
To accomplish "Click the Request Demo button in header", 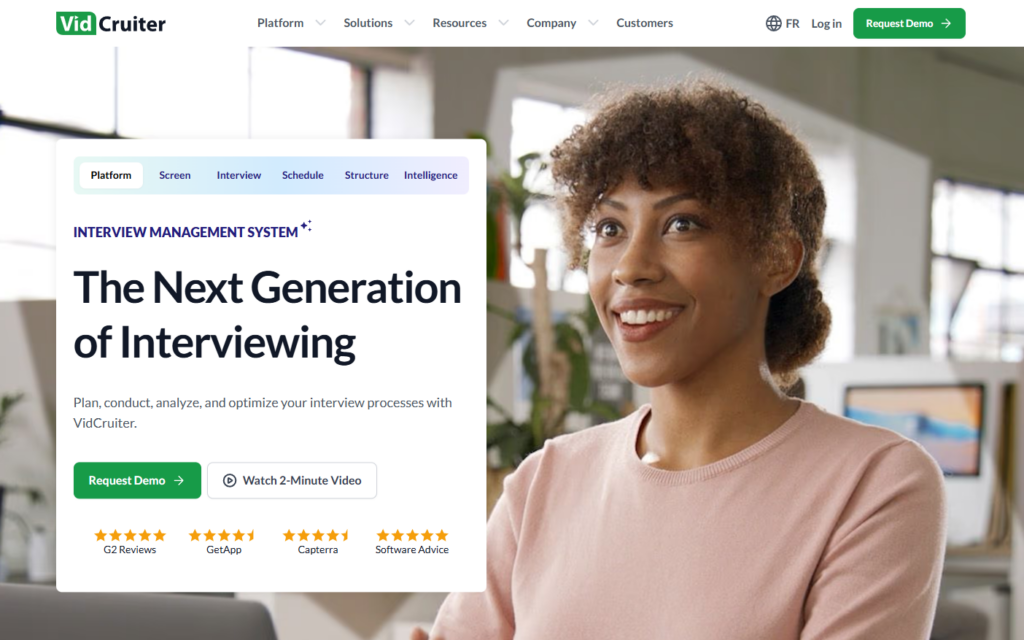I will click(x=909, y=24).
